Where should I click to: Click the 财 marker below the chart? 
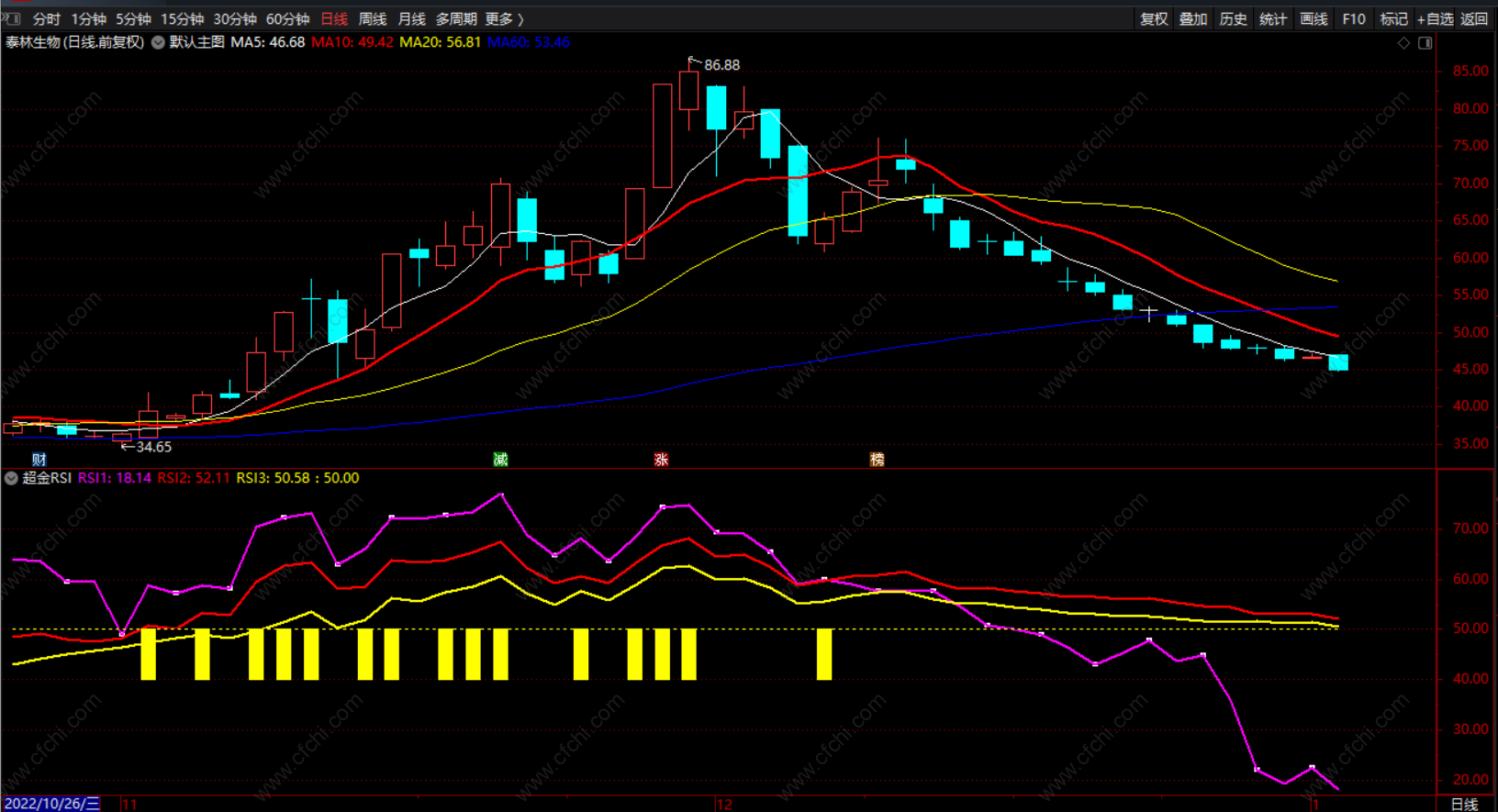(39, 459)
